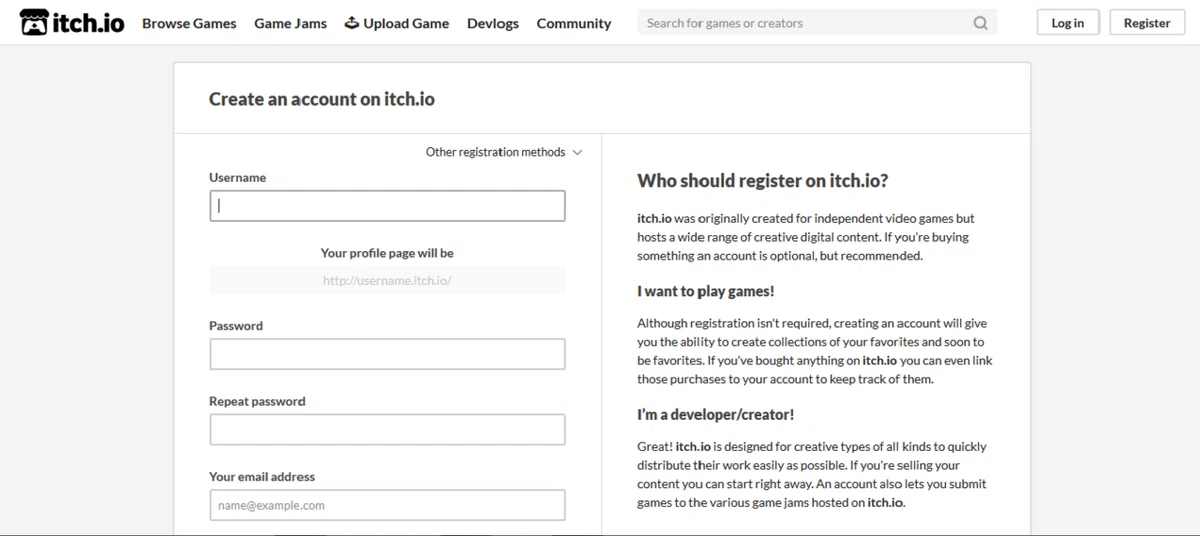Viewport: 1200px width, 536px height.
Task: Open Devlogs section
Action: click(x=493, y=23)
